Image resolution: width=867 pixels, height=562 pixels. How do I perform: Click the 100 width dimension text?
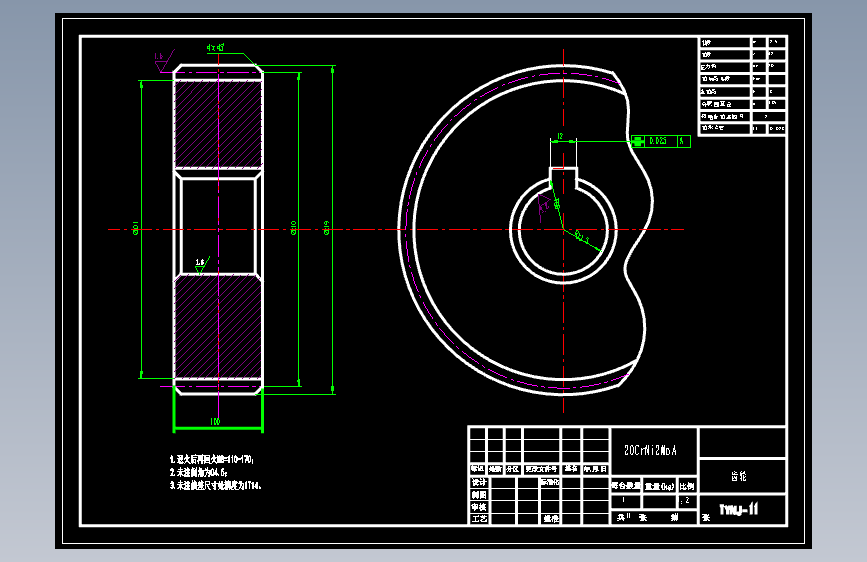click(x=215, y=422)
